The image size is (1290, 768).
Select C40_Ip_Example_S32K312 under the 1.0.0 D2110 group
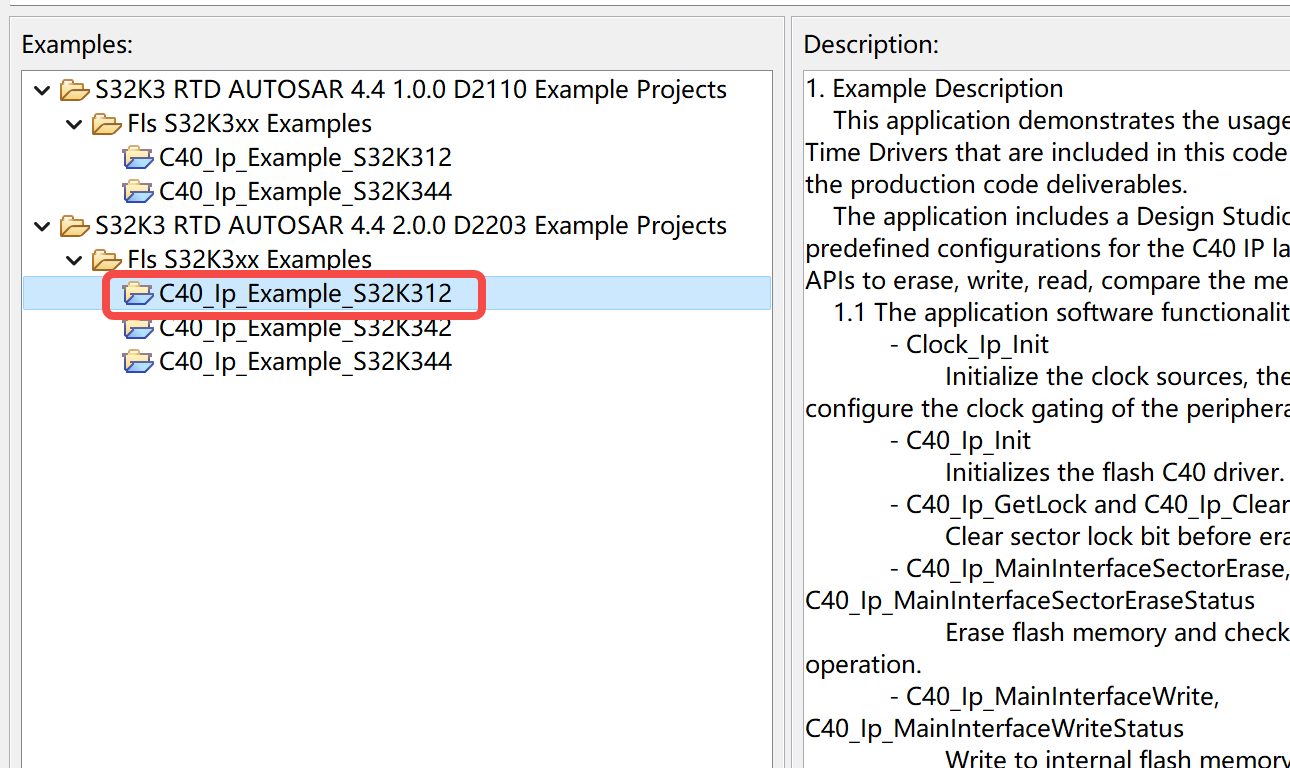[305, 158]
